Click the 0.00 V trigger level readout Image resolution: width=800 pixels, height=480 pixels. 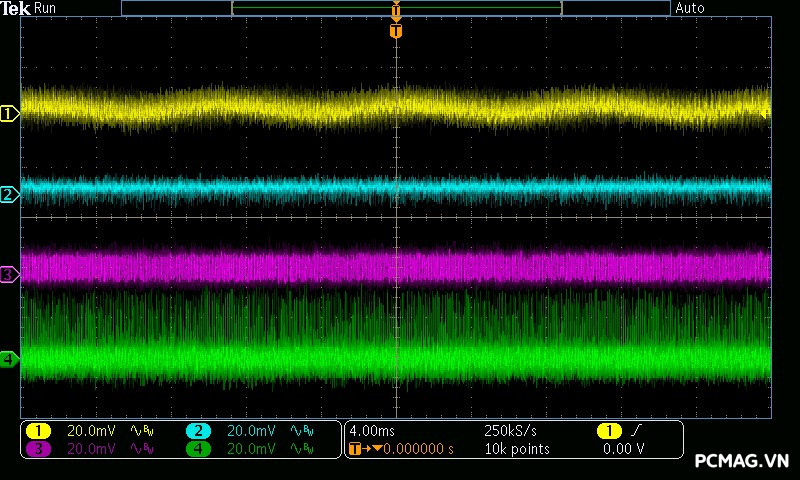click(x=623, y=449)
